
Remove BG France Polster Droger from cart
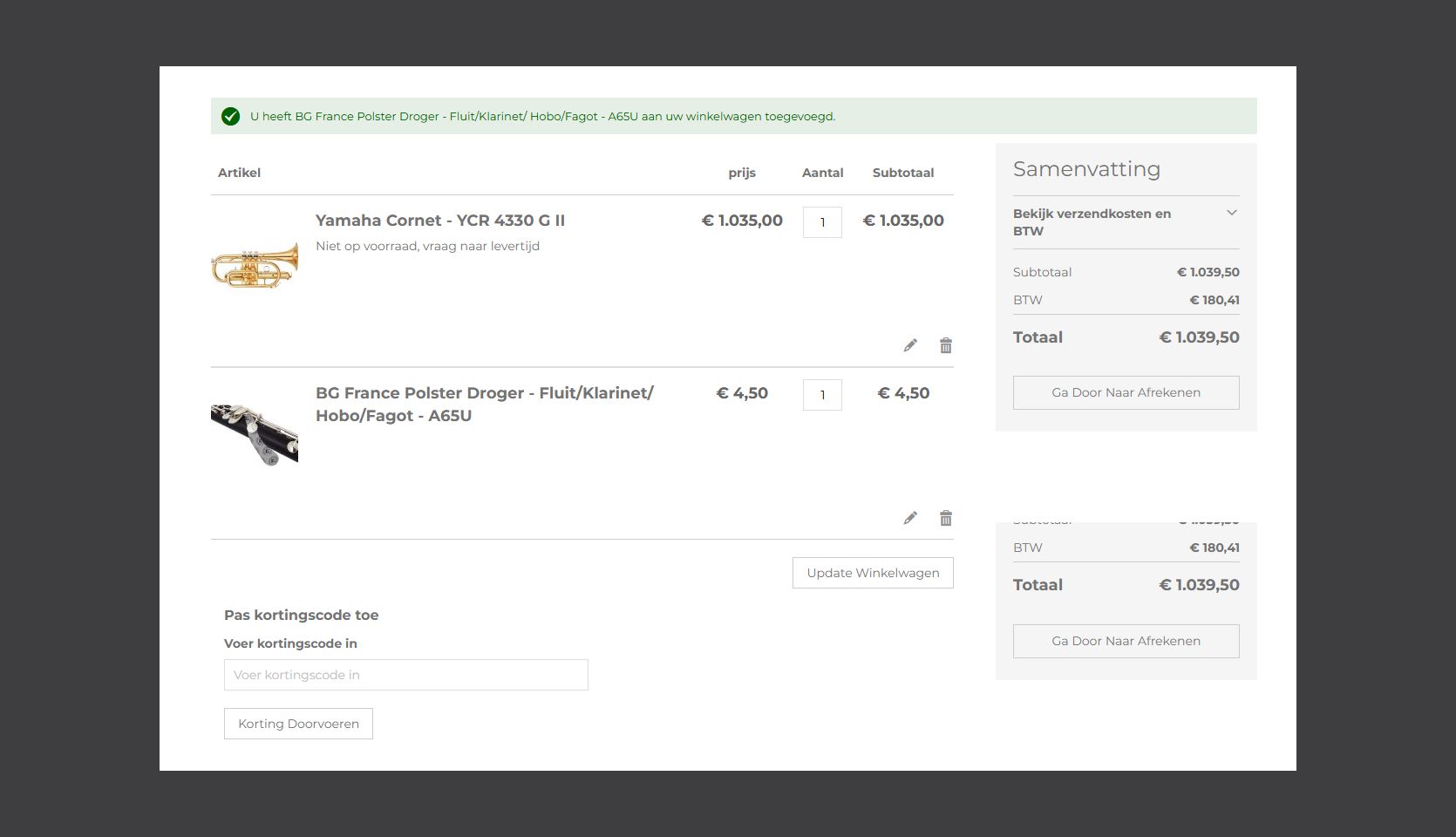(x=946, y=518)
